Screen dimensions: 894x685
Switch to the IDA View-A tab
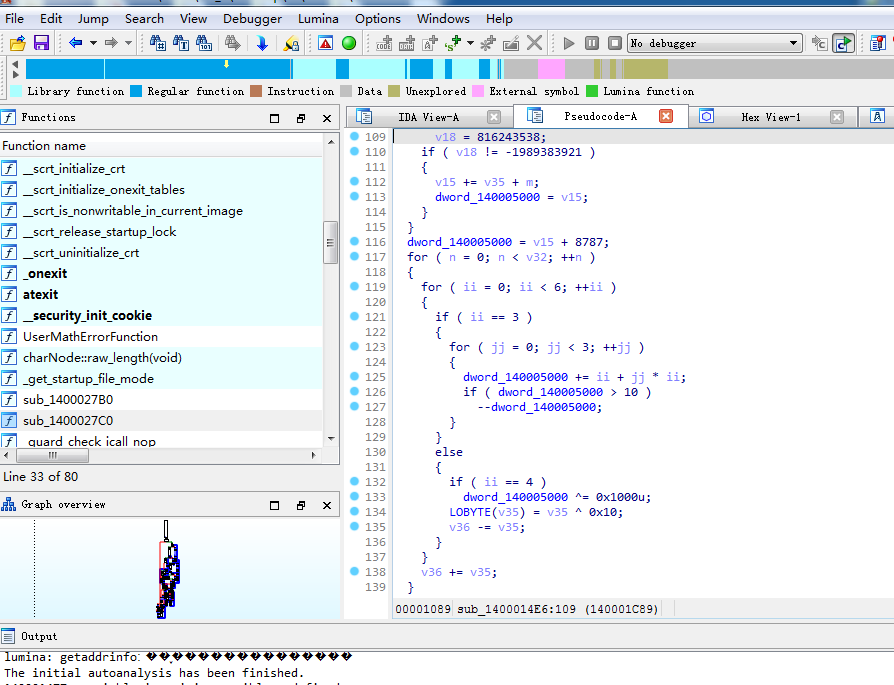tap(428, 117)
